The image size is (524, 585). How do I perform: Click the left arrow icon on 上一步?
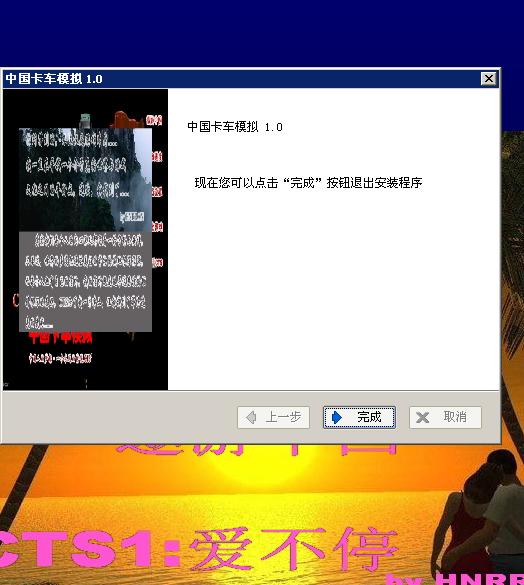tap(251, 417)
